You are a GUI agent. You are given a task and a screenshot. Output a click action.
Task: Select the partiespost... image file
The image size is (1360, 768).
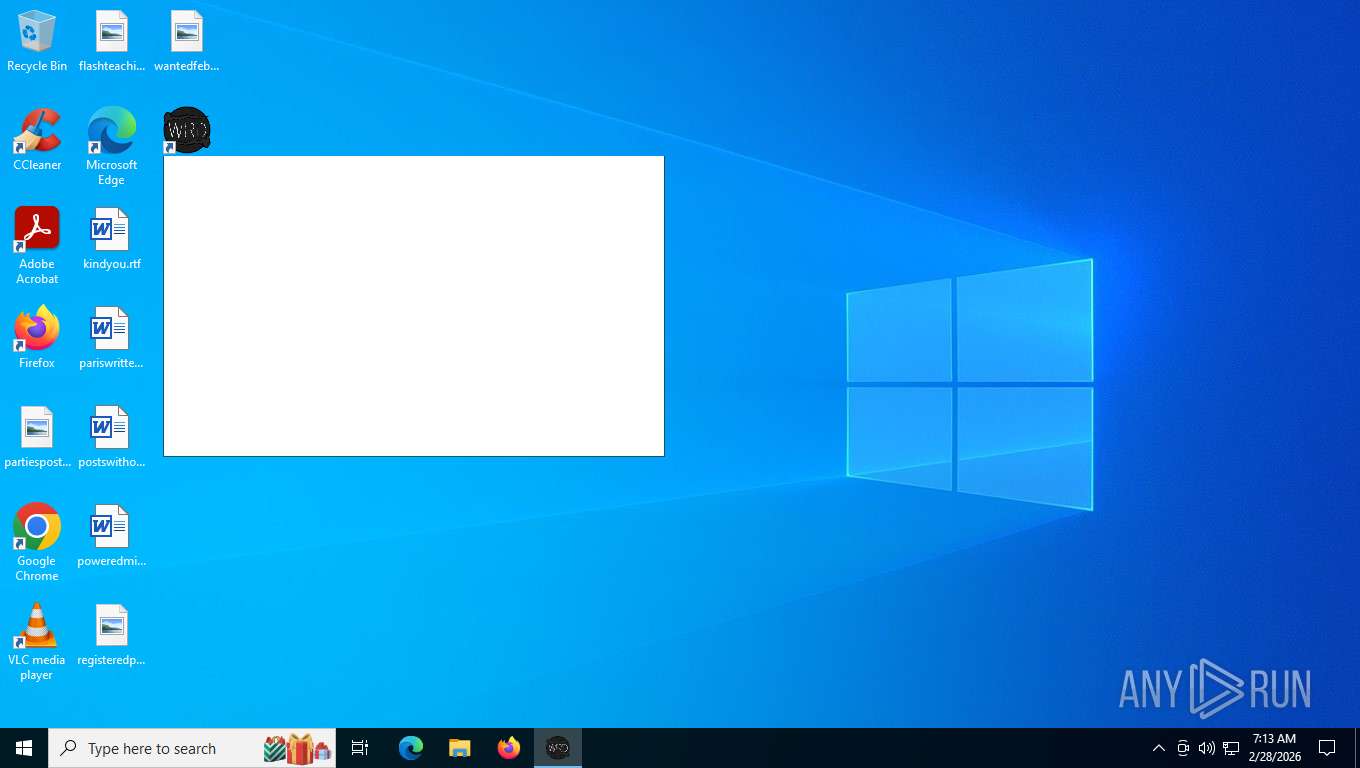coord(37,437)
